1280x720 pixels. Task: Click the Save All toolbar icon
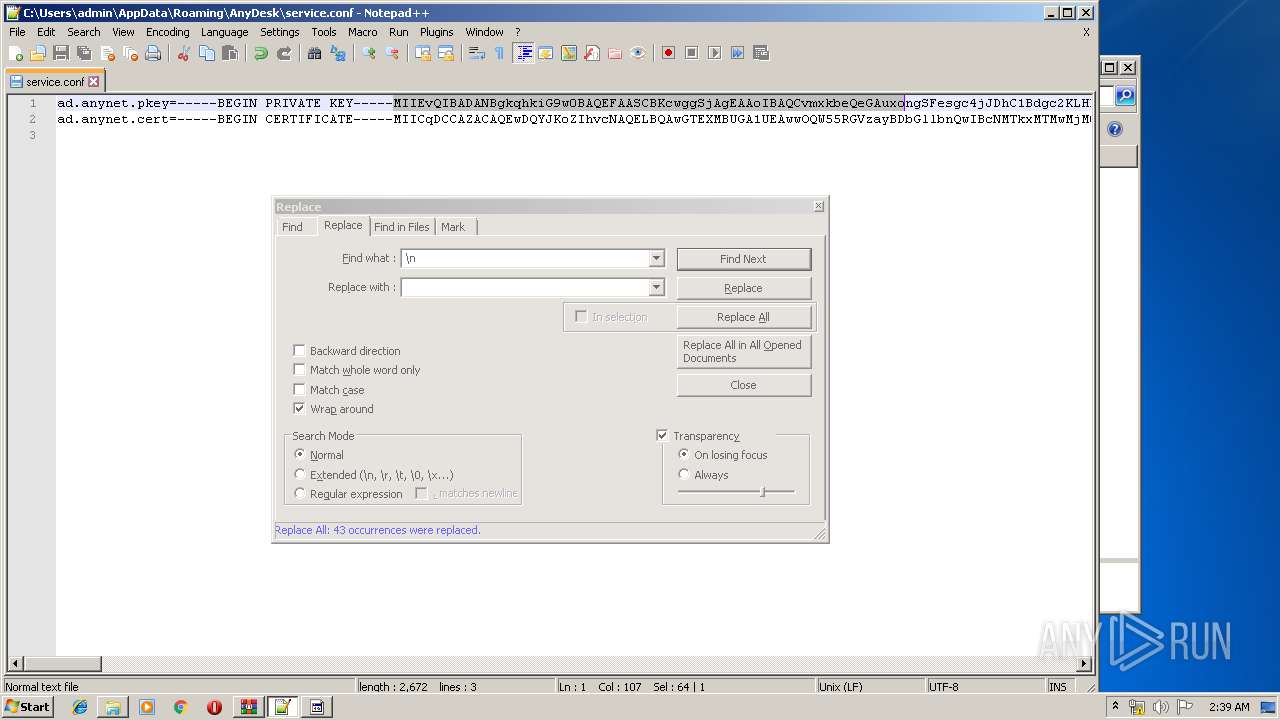pos(84,53)
